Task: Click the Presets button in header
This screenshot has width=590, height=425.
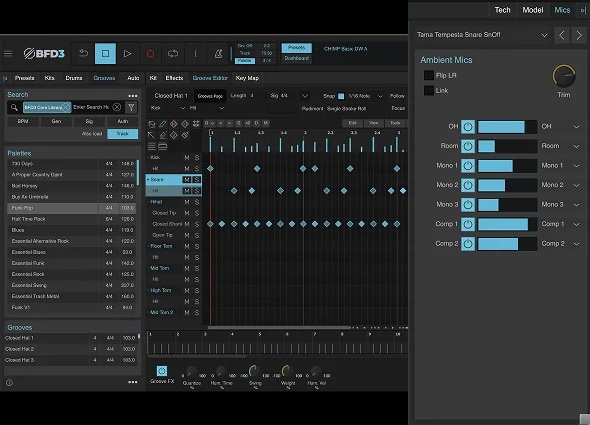Action: click(297, 48)
